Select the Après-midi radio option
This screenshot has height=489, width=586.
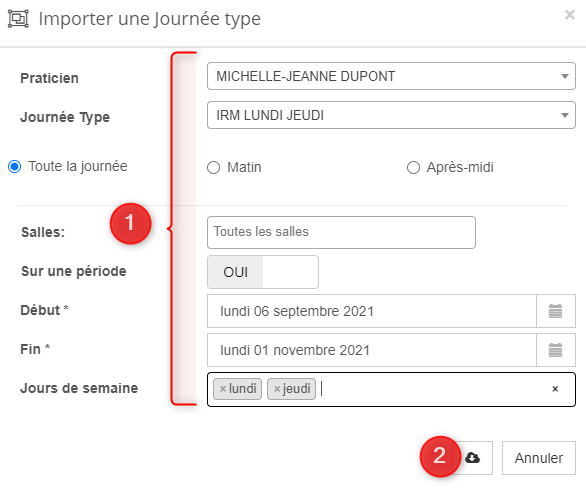413,167
